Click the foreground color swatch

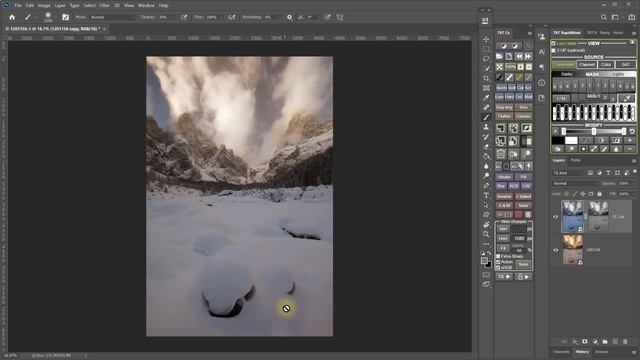click(484, 260)
